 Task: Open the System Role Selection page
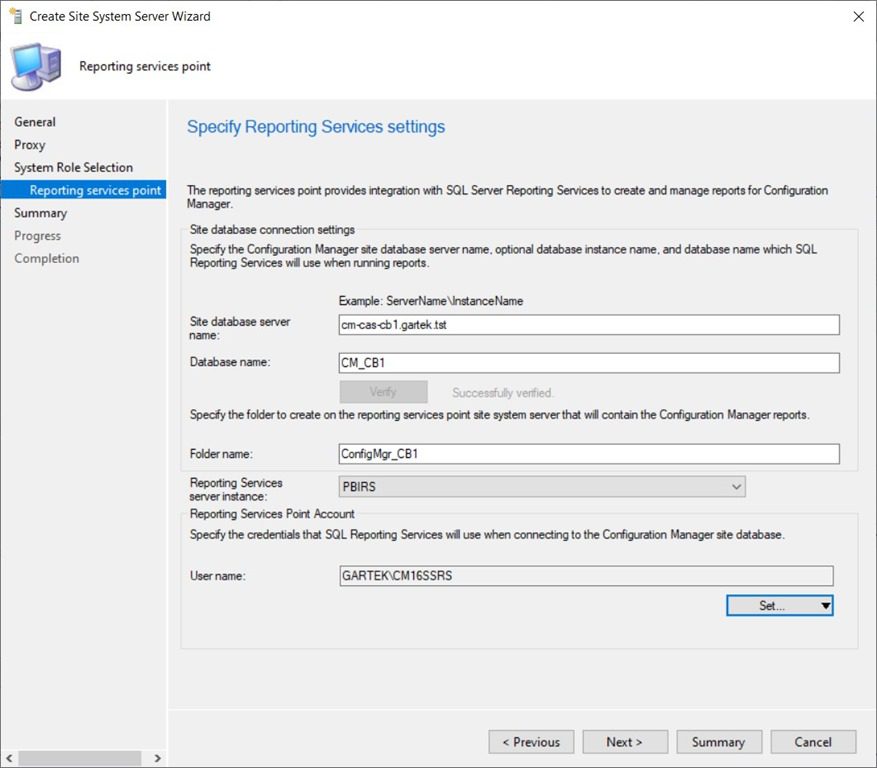73,167
